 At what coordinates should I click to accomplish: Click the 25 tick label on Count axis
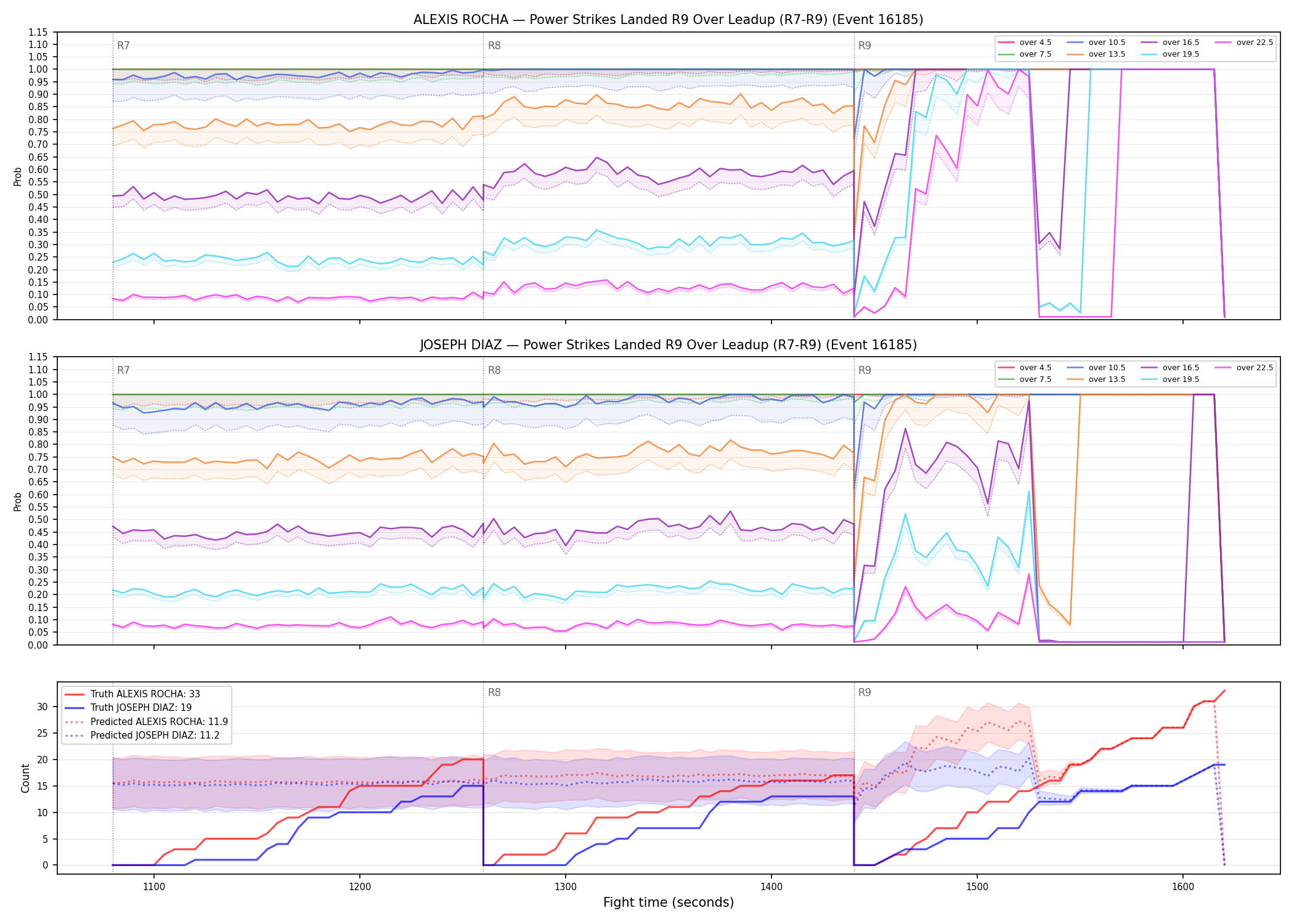(x=43, y=733)
